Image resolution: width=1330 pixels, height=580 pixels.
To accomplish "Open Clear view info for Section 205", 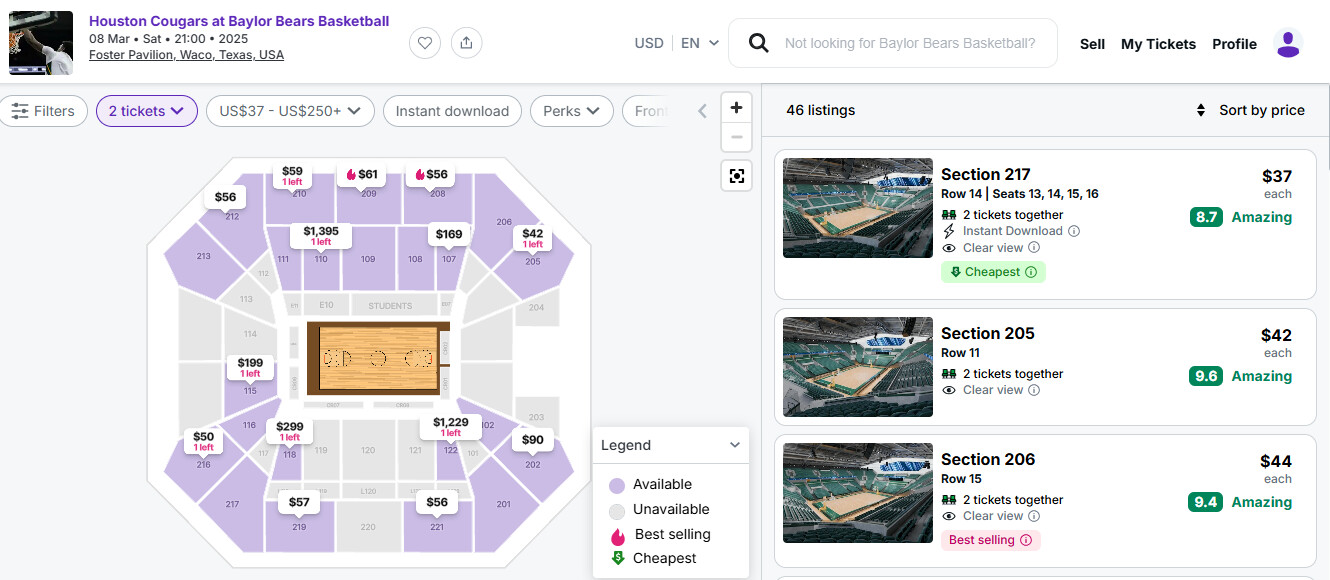I will pos(1034,390).
